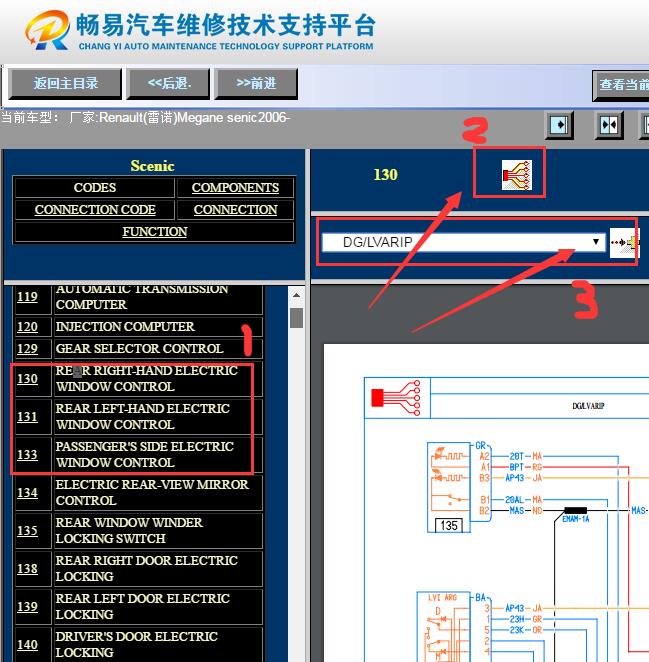
Task: Open code 133 link
Action: [27, 455]
